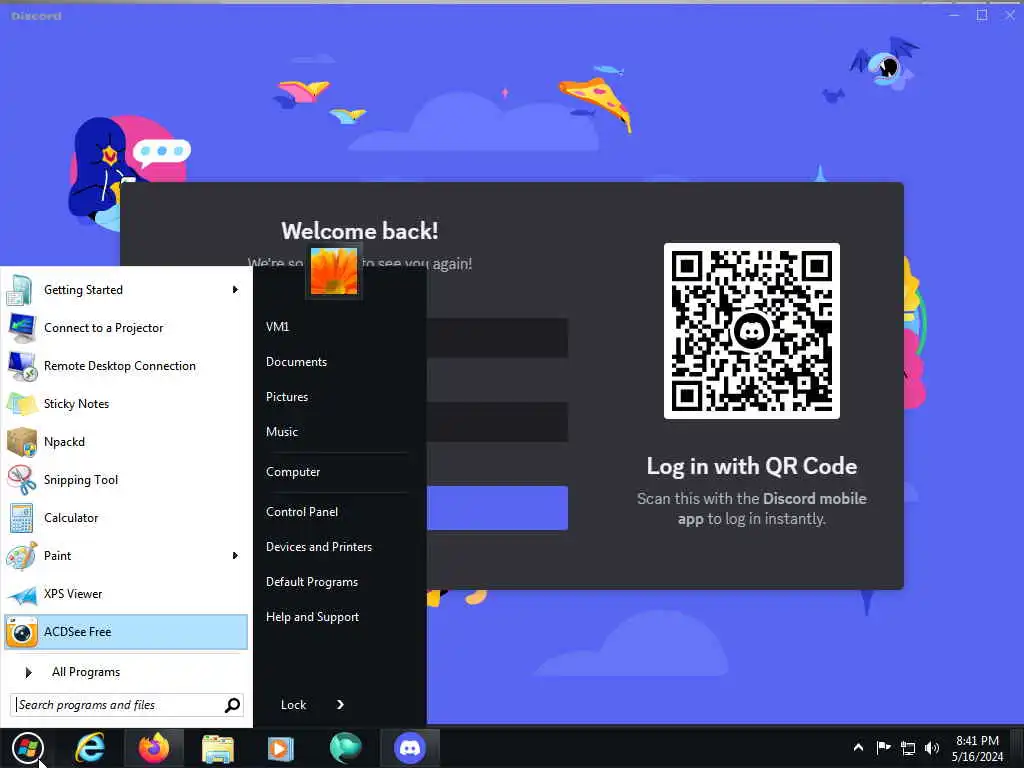Open Remote Desktop Connection icon

[22, 366]
